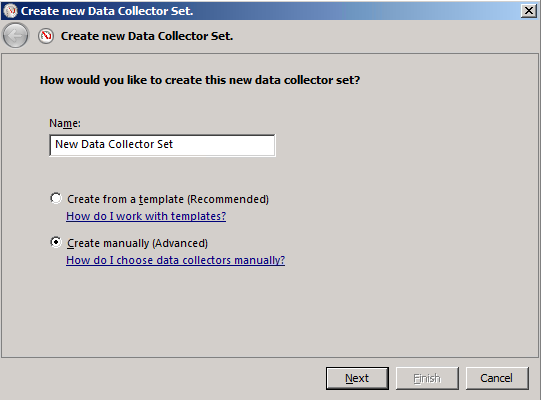This screenshot has width=541, height=400.
Task: Open 'How do I work with templates?' link
Action: pyautogui.click(x=146, y=216)
